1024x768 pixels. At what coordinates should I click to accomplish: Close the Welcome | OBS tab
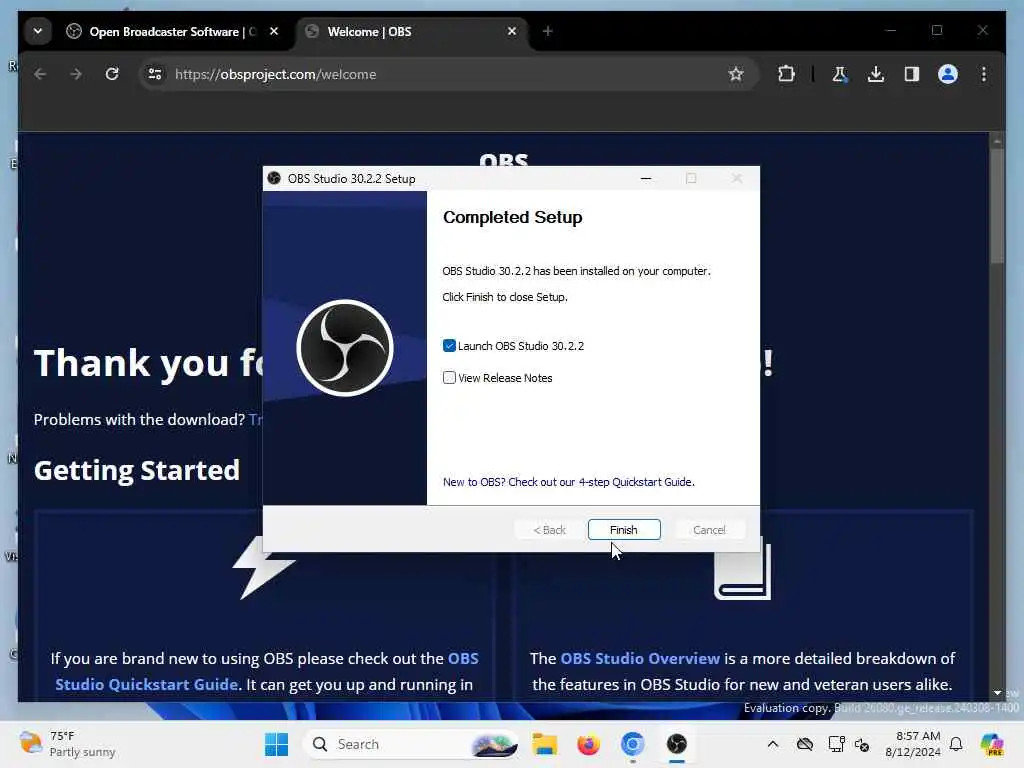click(512, 31)
